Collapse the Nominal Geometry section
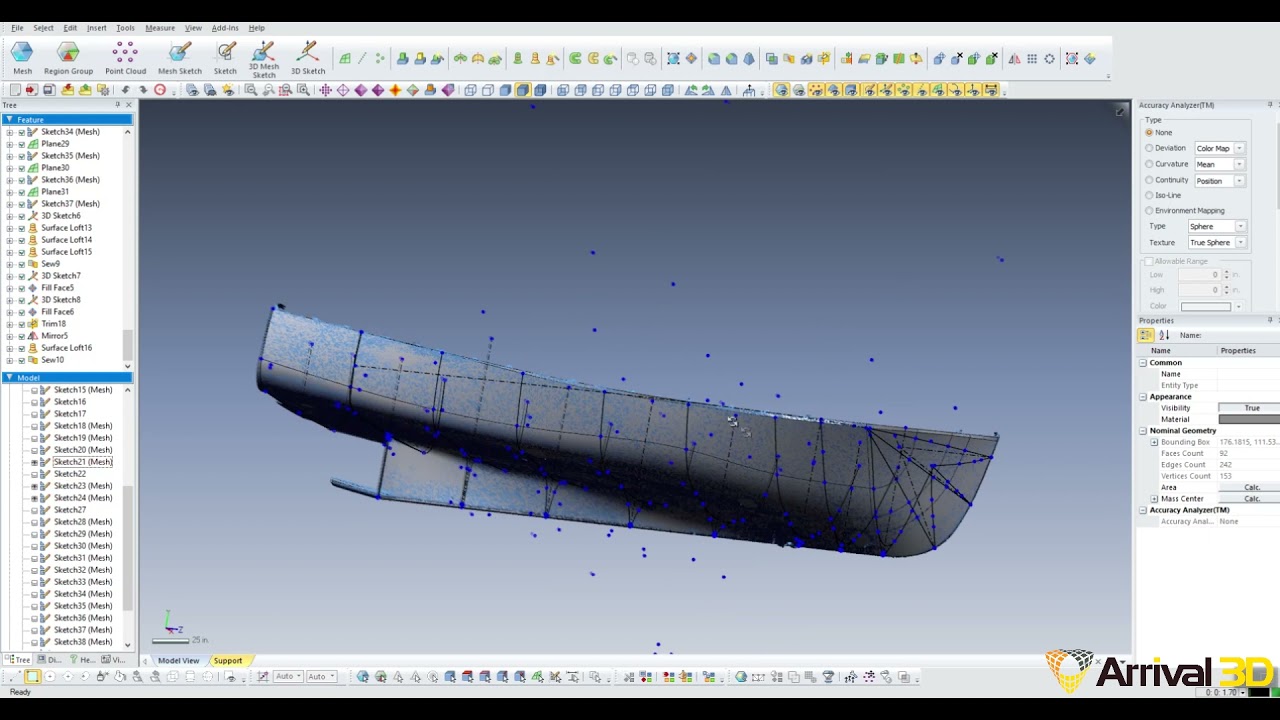This screenshot has width=1280, height=720. click(x=1143, y=430)
